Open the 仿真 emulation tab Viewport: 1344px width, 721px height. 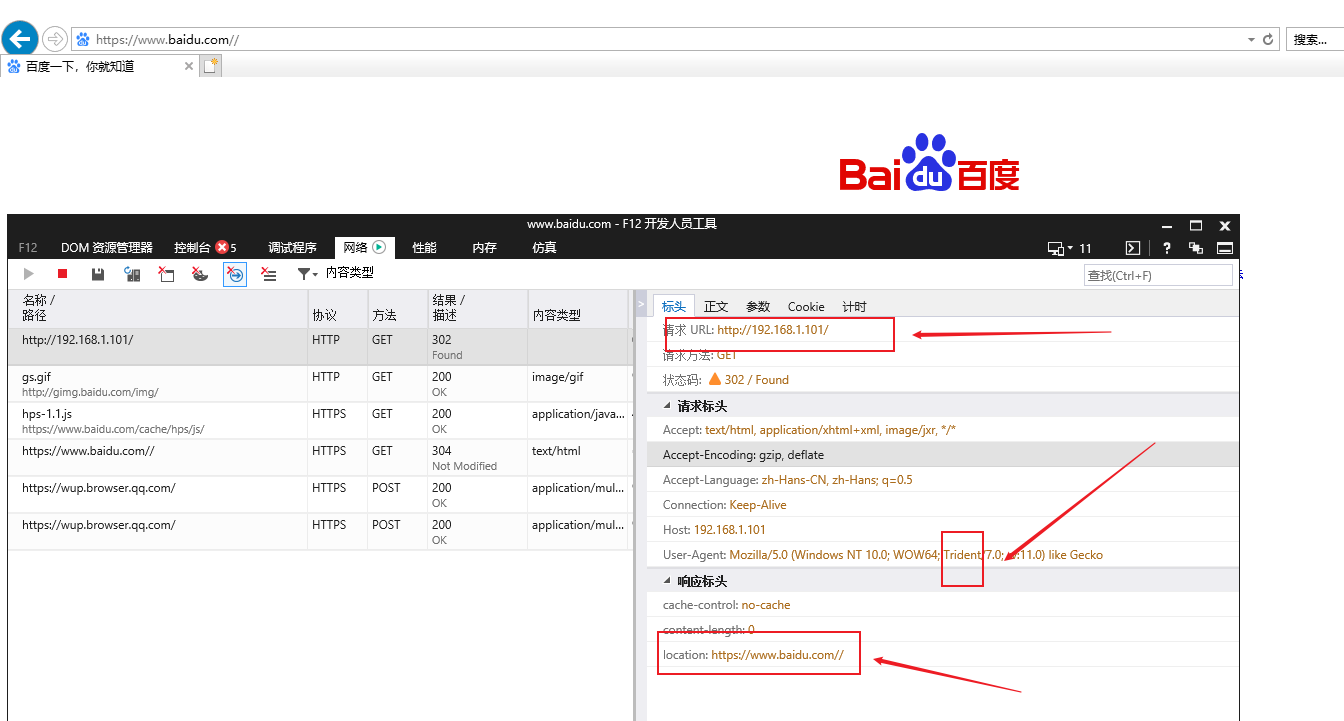pyautogui.click(x=544, y=248)
